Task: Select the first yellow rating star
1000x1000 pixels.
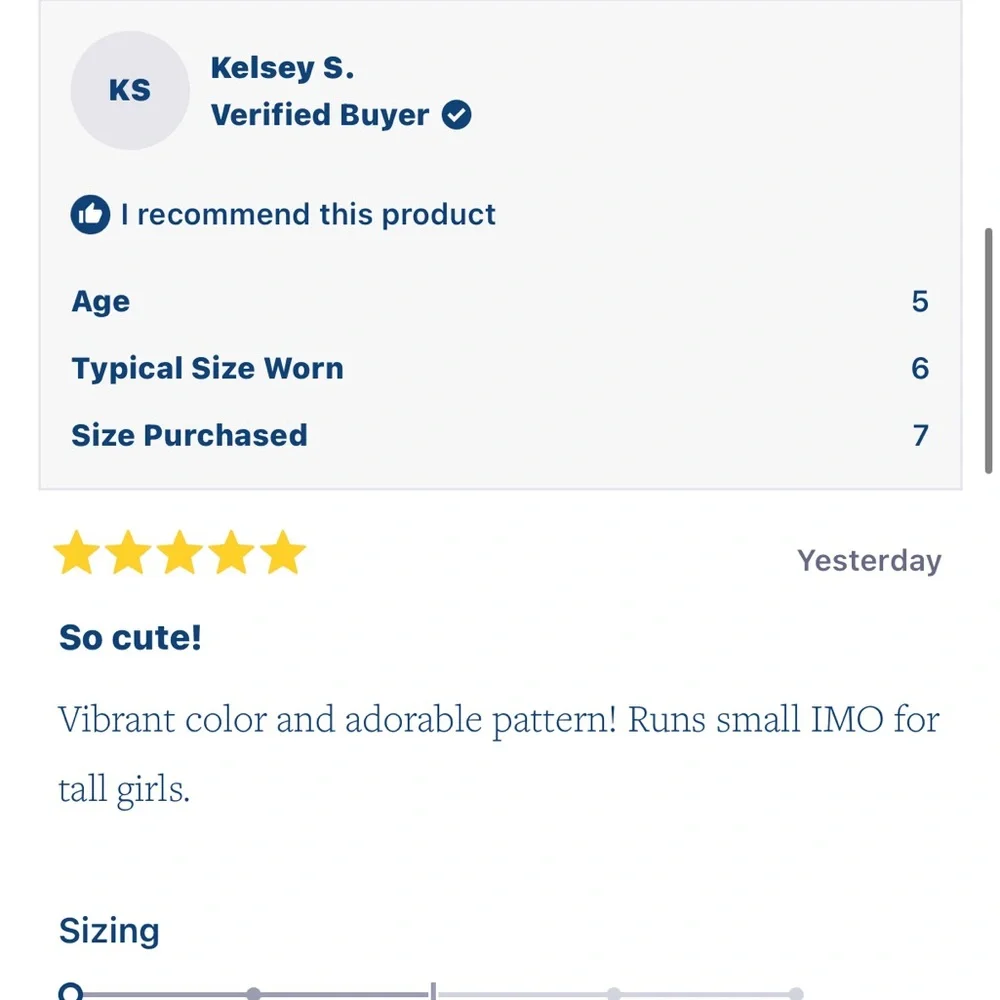Action: point(77,552)
